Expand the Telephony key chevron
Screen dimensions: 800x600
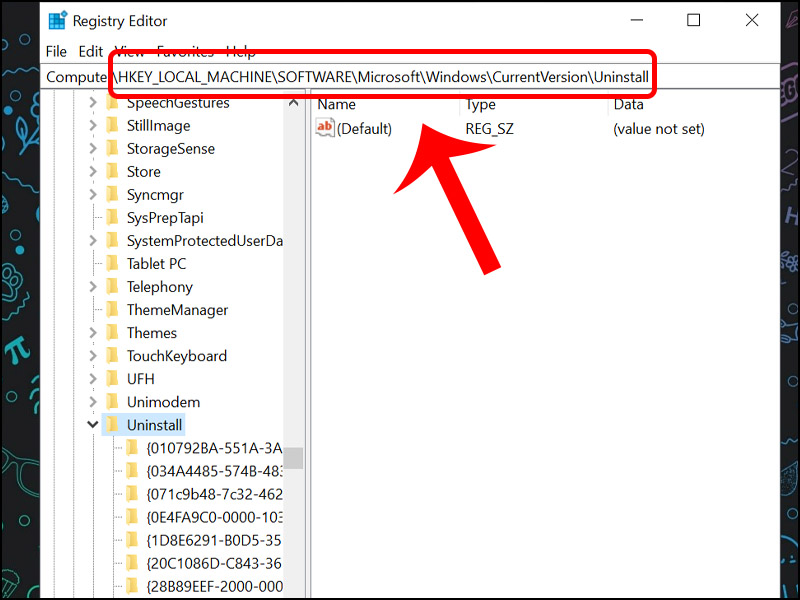click(x=93, y=287)
